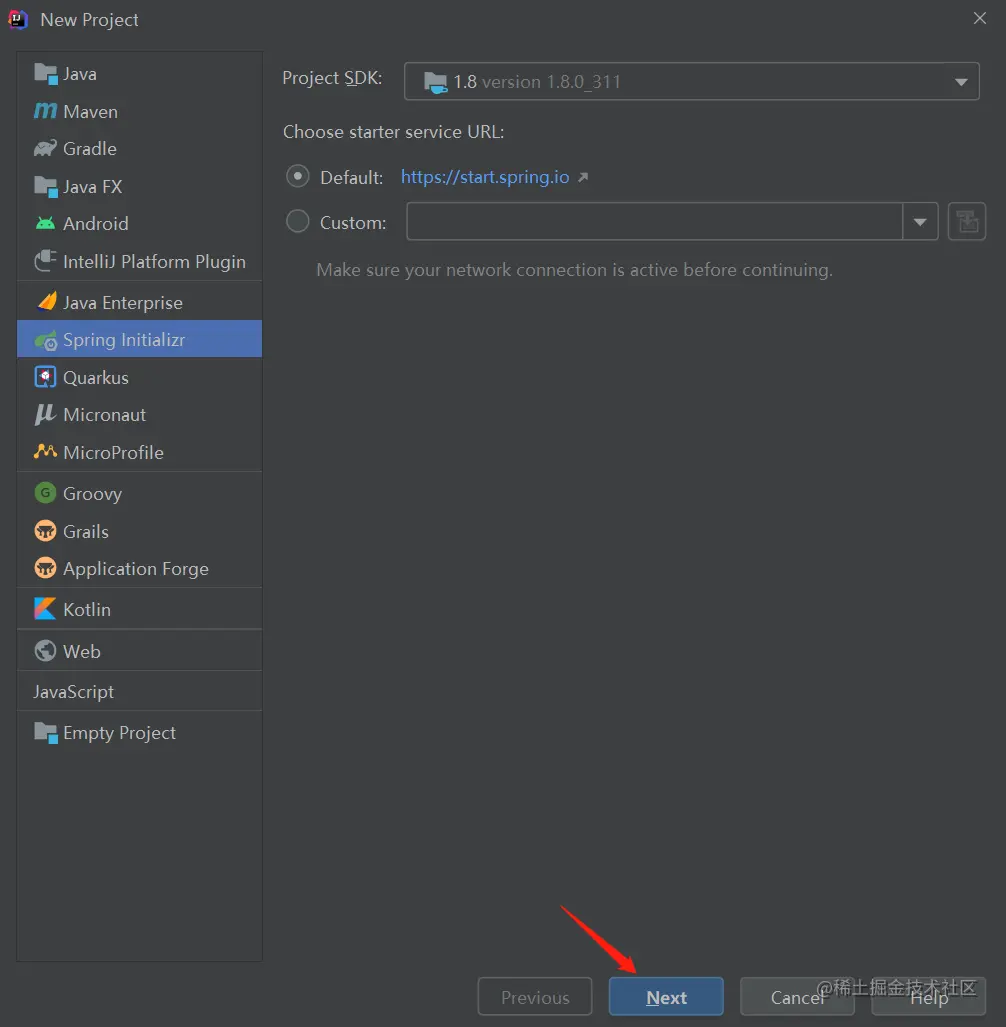
Task: Click the Spring Initializr icon
Action: tap(46, 341)
